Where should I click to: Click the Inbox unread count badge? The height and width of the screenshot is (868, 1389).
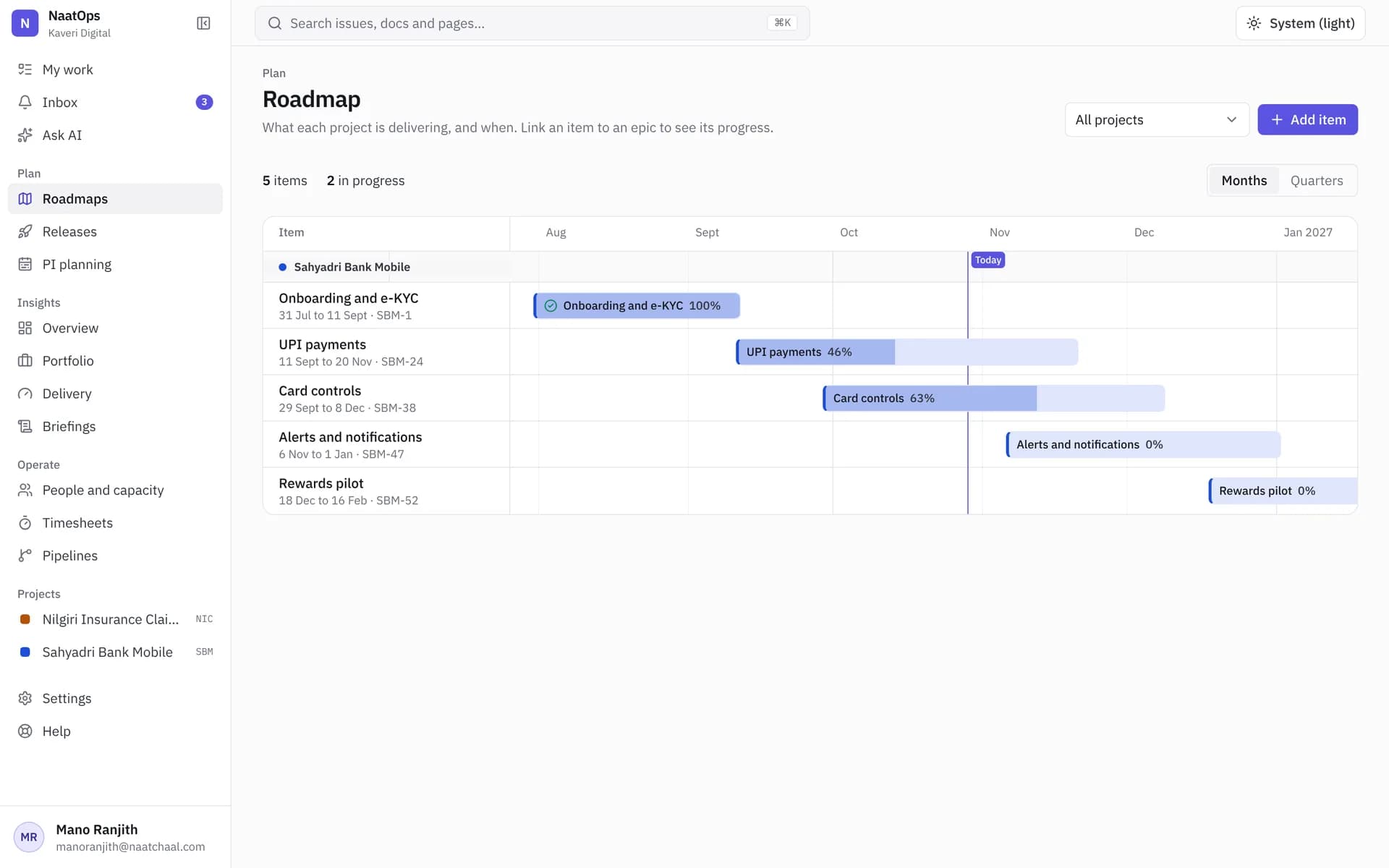pyautogui.click(x=204, y=102)
